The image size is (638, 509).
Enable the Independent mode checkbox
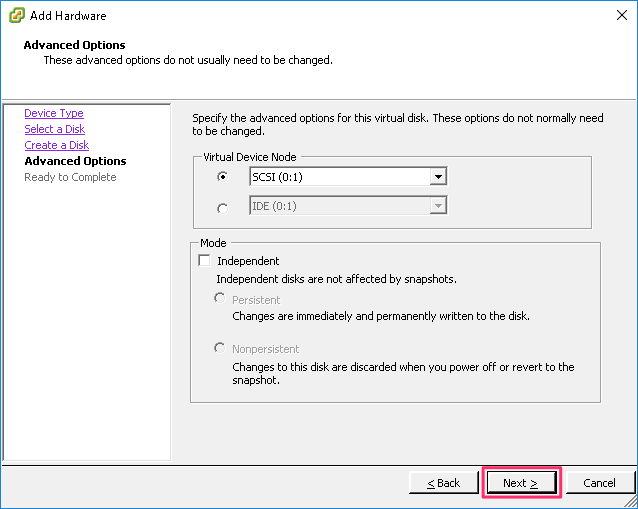coord(204,260)
